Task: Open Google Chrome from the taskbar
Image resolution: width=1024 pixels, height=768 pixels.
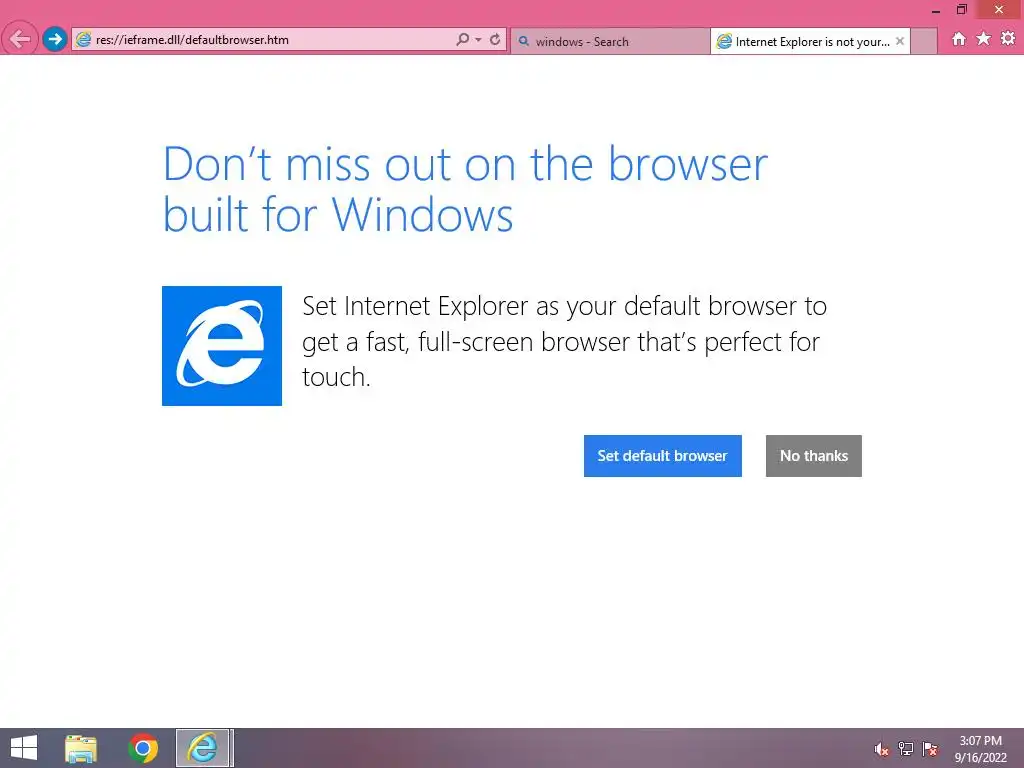Action: point(143,748)
